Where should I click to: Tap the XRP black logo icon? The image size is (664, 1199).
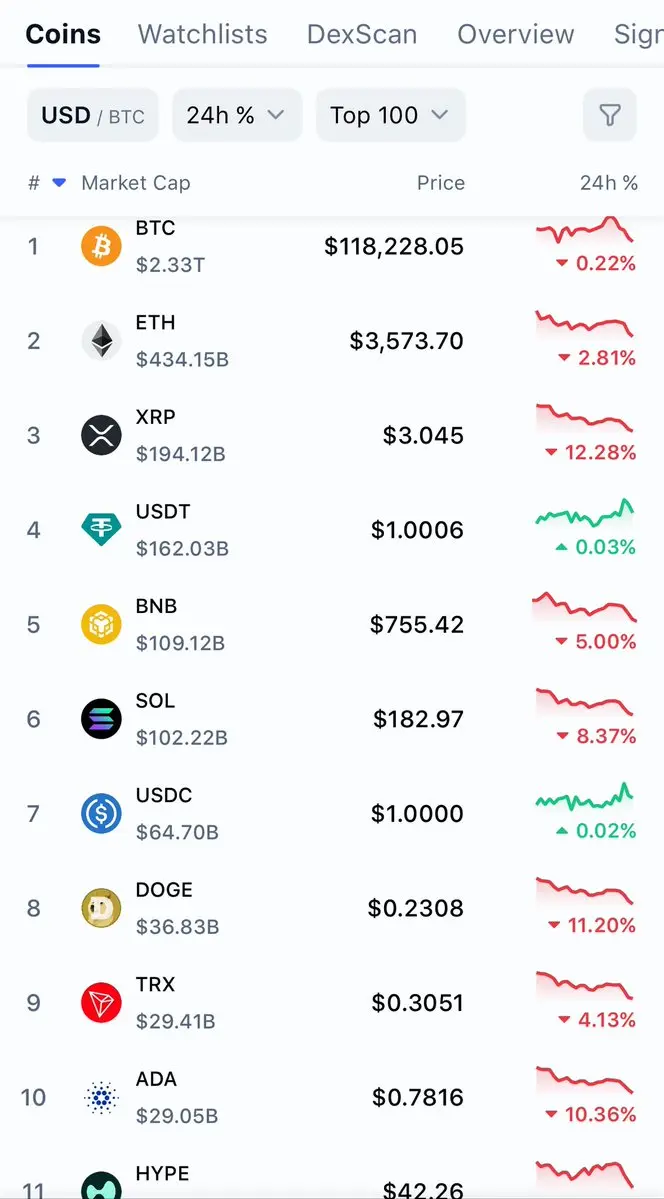101,436
